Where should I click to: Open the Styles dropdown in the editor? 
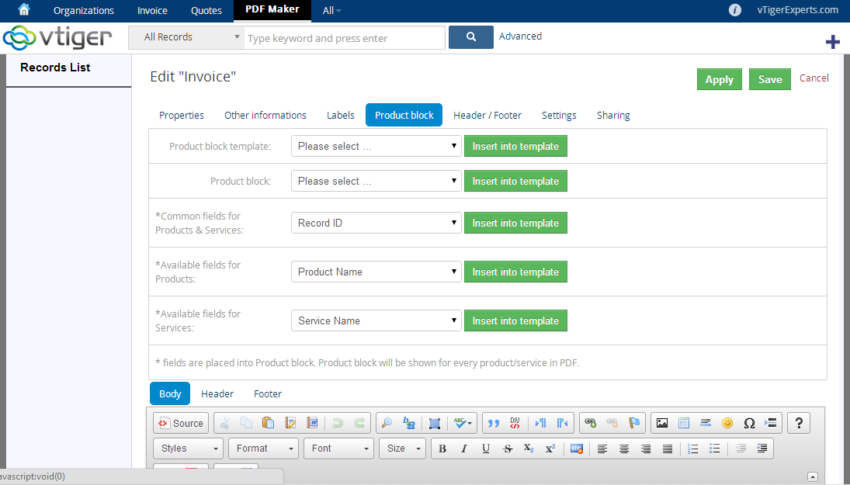click(x=189, y=449)
